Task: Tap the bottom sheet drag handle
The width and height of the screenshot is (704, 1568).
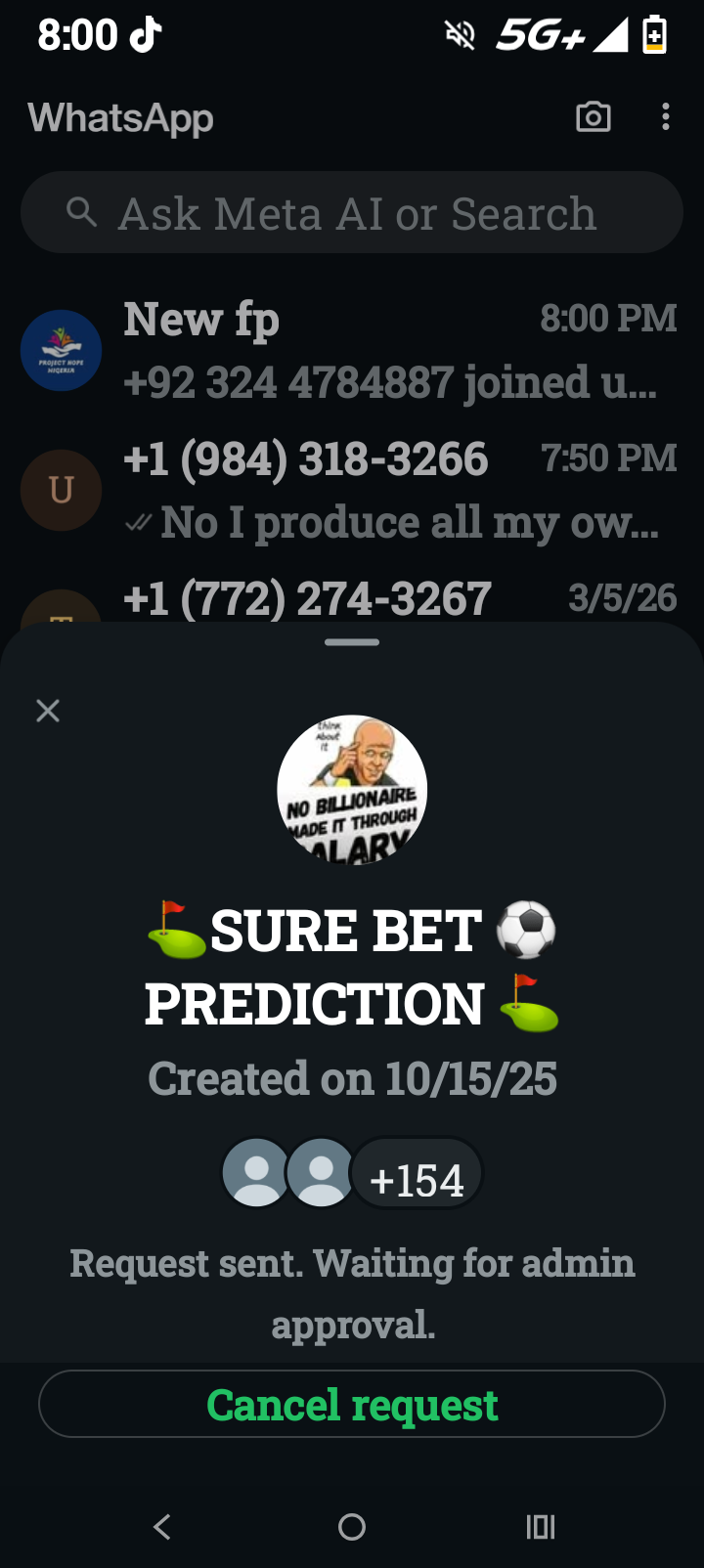Action: pyautogui.click(x=352, y=642)
